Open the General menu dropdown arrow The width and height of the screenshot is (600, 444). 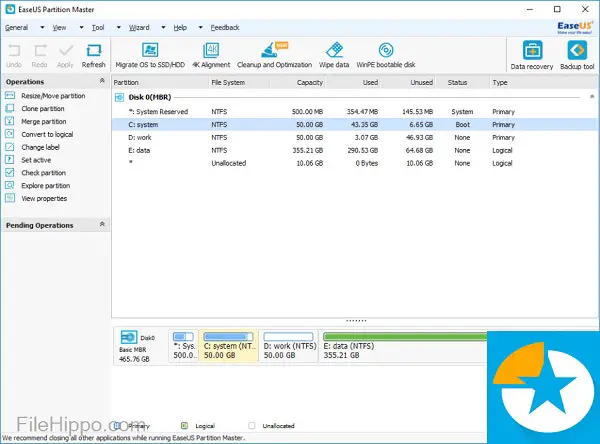(42, 28)
